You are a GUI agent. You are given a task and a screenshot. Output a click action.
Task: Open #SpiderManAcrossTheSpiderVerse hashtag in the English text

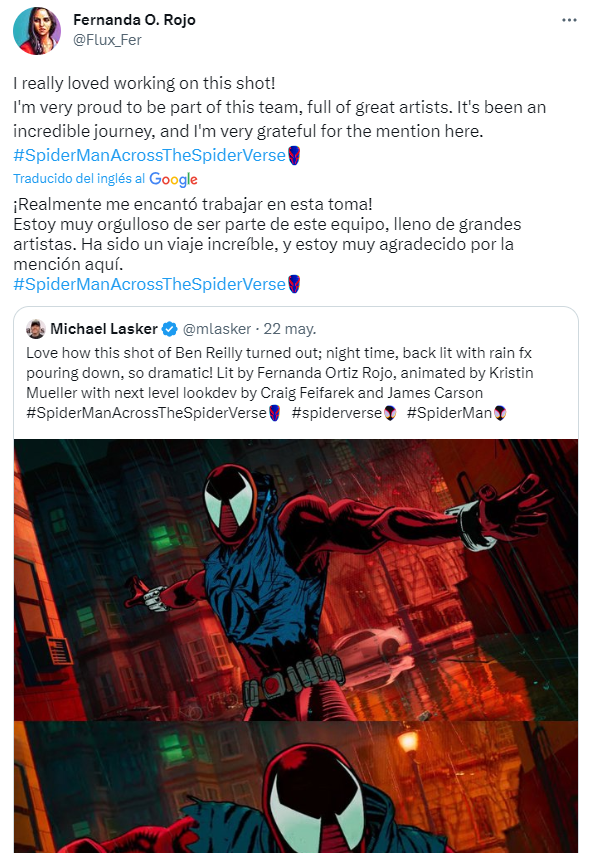coord(150,156)
